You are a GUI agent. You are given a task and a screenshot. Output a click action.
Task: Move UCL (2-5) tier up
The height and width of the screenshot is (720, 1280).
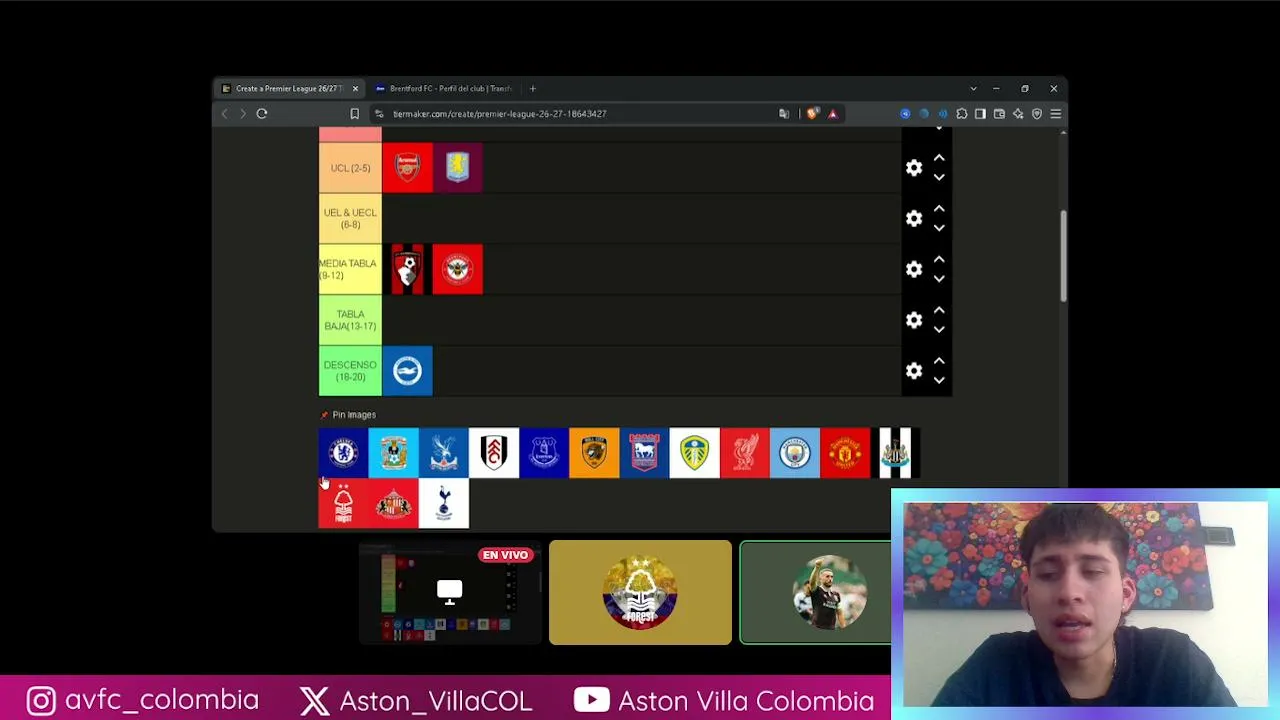click(939, 158)
